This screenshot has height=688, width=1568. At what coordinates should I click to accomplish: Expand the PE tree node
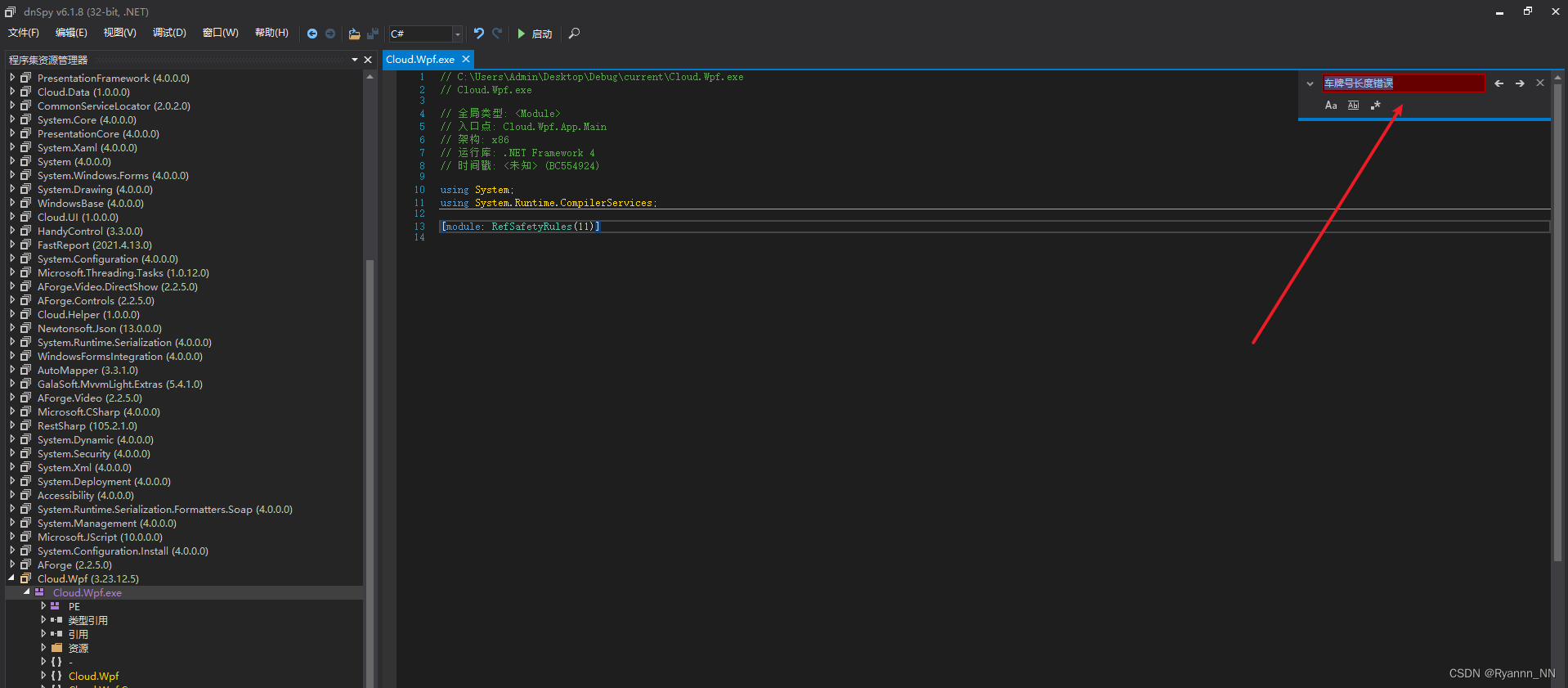tap(43, 606)
